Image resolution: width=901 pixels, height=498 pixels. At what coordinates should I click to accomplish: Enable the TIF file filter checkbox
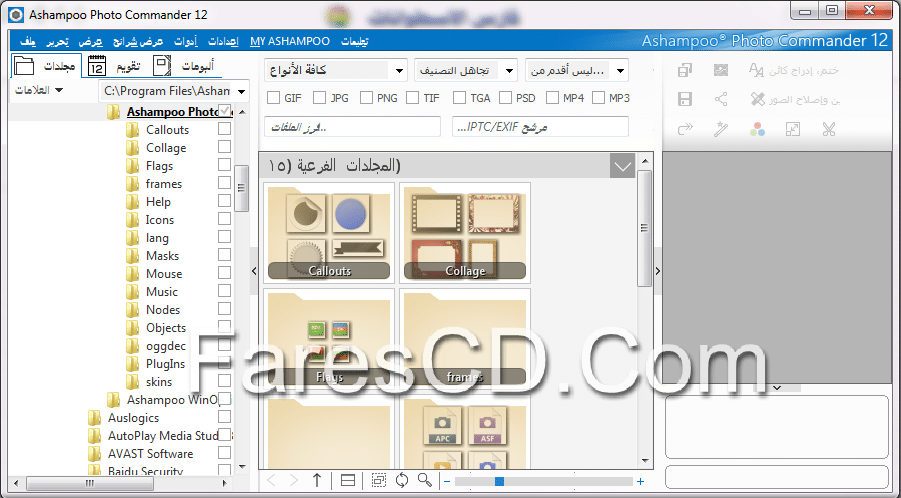click(412, 98)
